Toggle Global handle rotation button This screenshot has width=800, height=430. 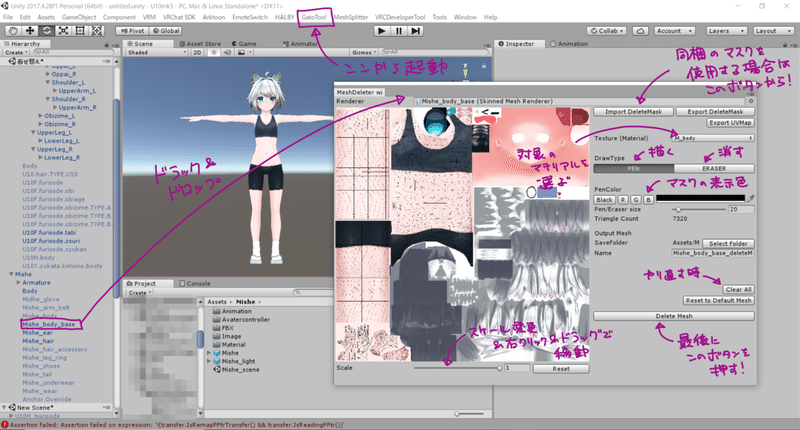pyautogui.click(x=166, y=31)
